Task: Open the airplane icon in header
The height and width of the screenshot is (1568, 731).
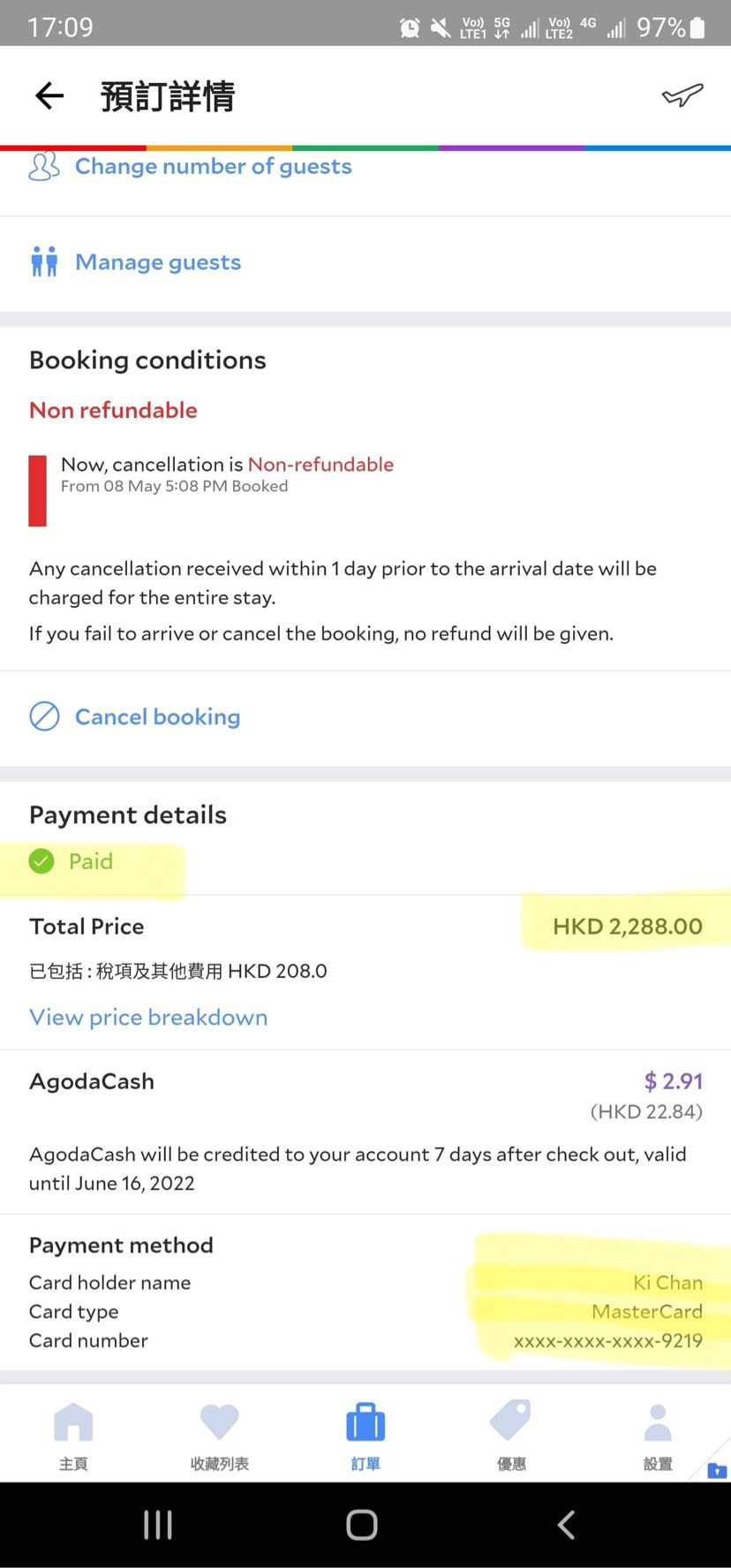Action: point(682,95)
